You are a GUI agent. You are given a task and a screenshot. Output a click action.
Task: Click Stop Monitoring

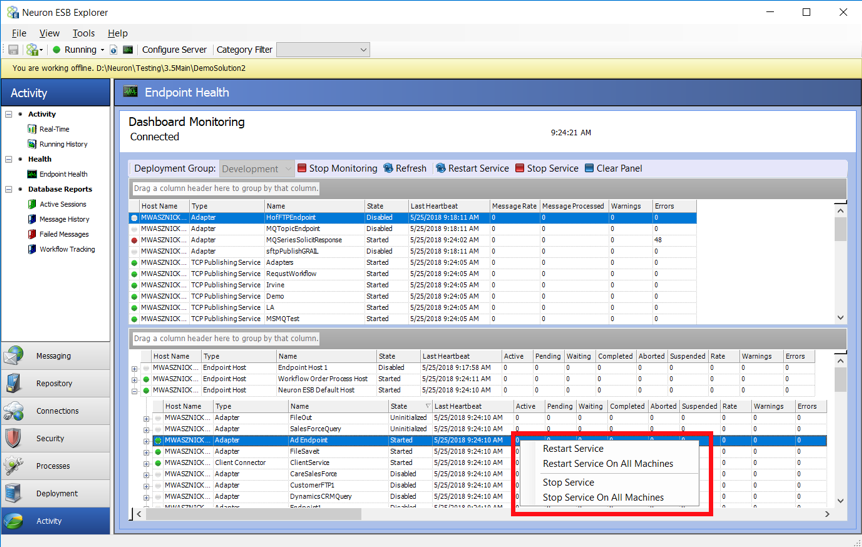point(338,168)
